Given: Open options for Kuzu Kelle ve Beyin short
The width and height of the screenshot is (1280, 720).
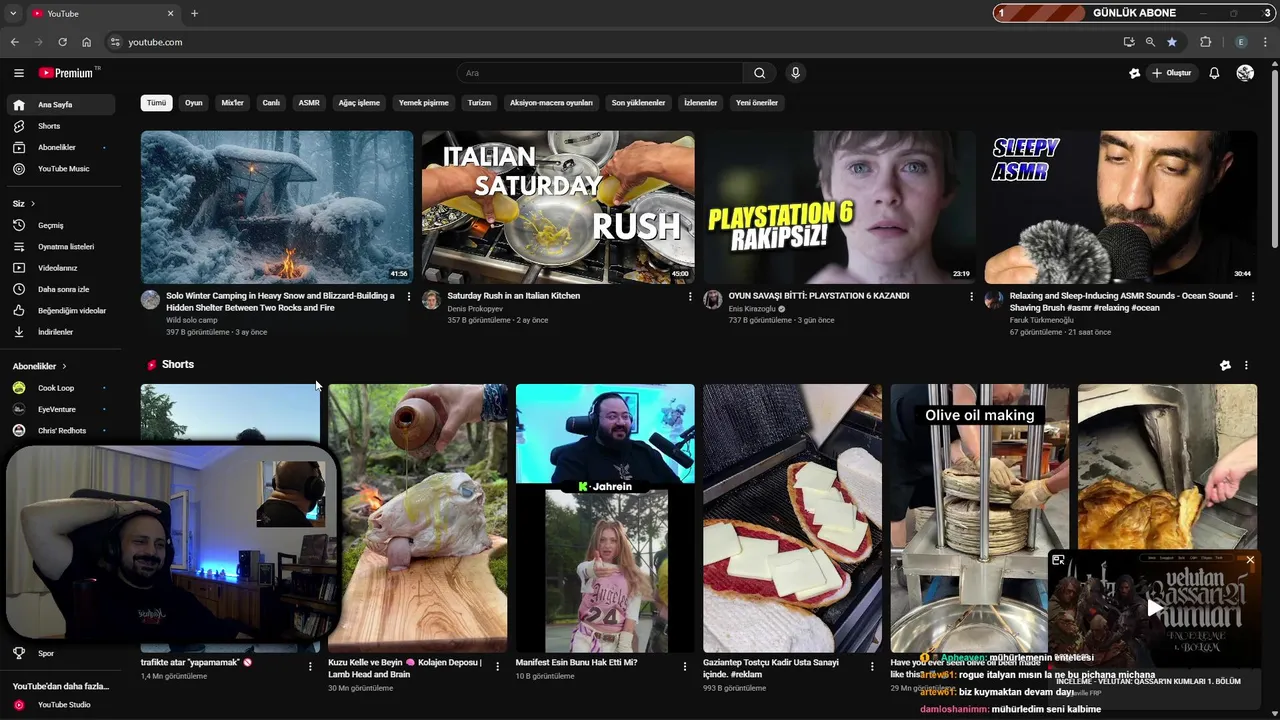Looking at the screenshot, I should click(x=498, y=666).
